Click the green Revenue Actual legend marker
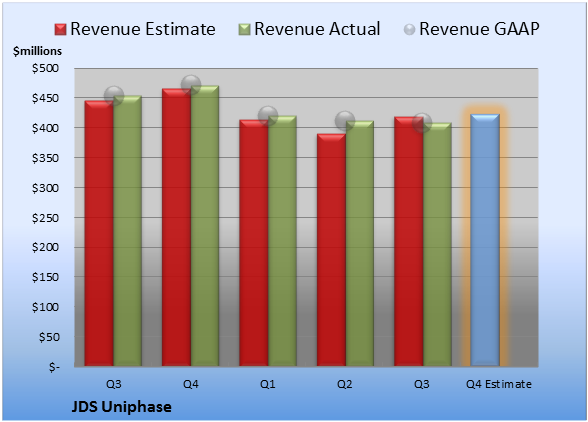The height and width of the screenshot is (422, 588). [244, 30]
